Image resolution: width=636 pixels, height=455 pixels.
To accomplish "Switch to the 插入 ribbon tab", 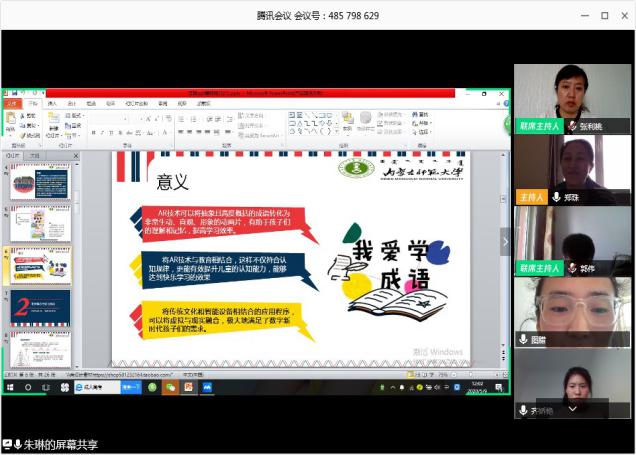I will pos(52,103).
